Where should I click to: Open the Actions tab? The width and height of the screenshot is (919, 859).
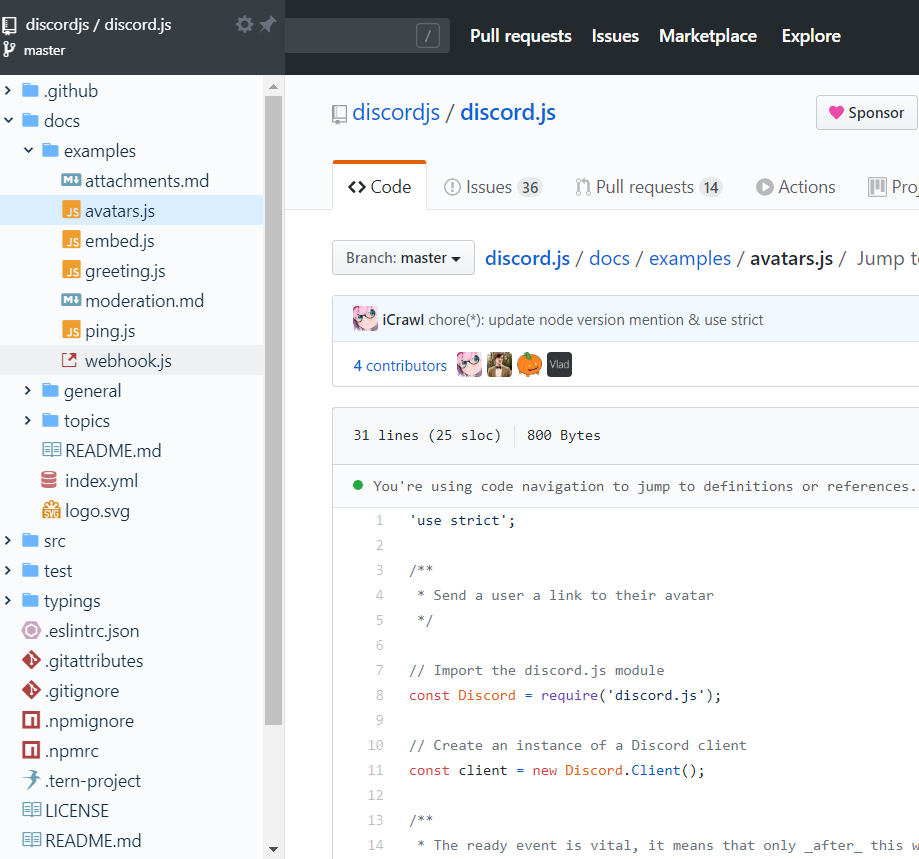click(795, 187)
